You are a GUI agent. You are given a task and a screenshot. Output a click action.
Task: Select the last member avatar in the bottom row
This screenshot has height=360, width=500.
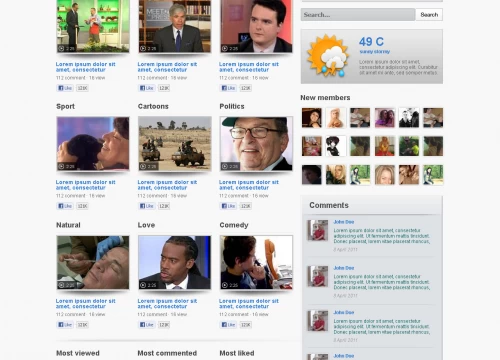click(433, 175)
